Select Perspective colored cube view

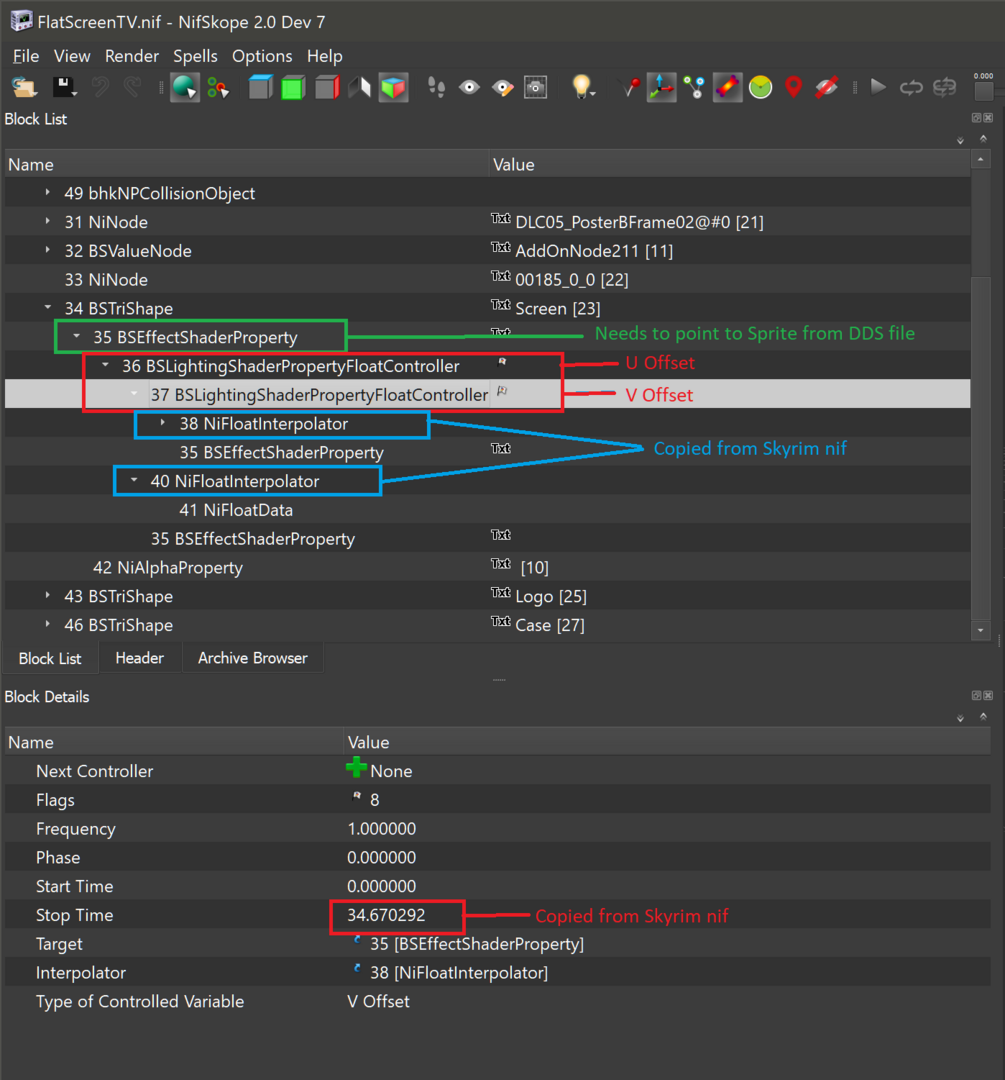pyautogui.click(x=393, y=87)
